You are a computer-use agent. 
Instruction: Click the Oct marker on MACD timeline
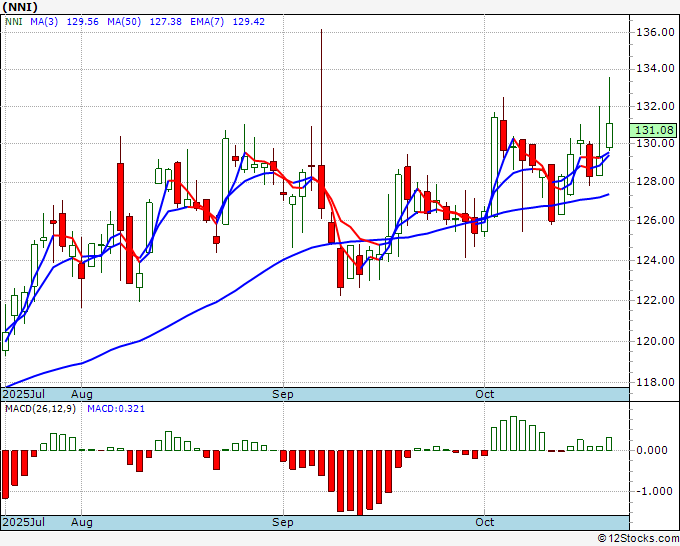click(x=484, y=522)
